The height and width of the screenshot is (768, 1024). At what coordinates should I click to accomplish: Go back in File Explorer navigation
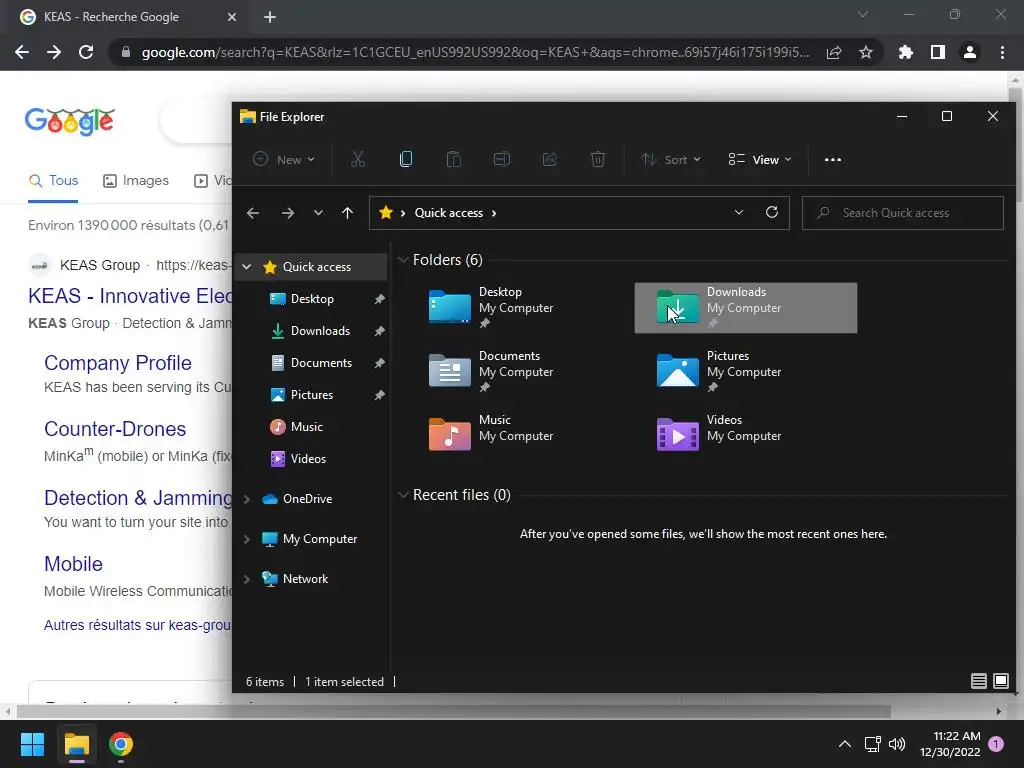(253, 213)
